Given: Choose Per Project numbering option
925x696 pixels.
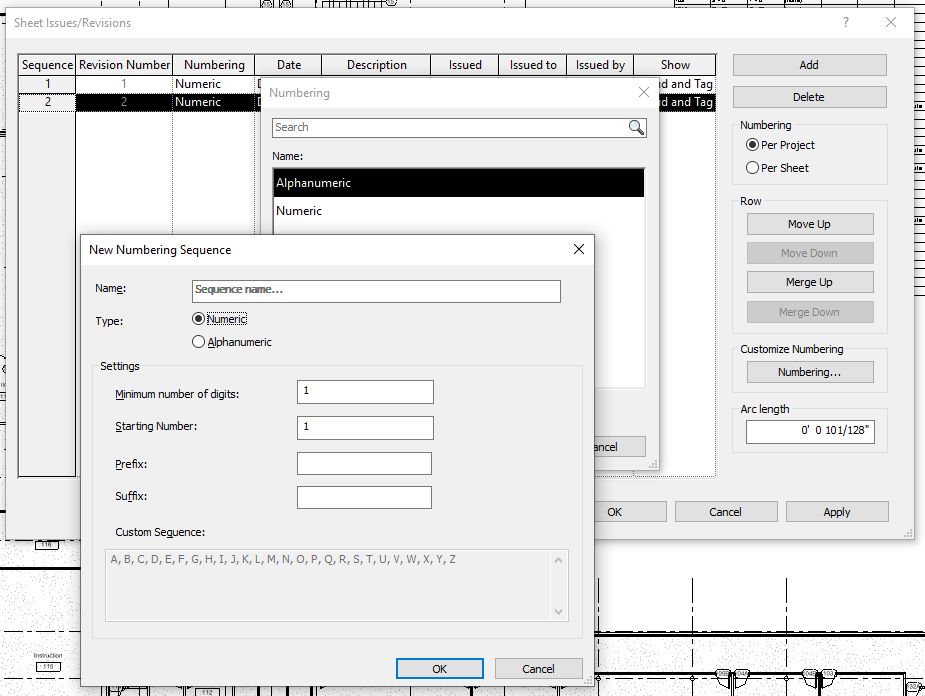Looking at the screenshot, I should tap(753, 145).
